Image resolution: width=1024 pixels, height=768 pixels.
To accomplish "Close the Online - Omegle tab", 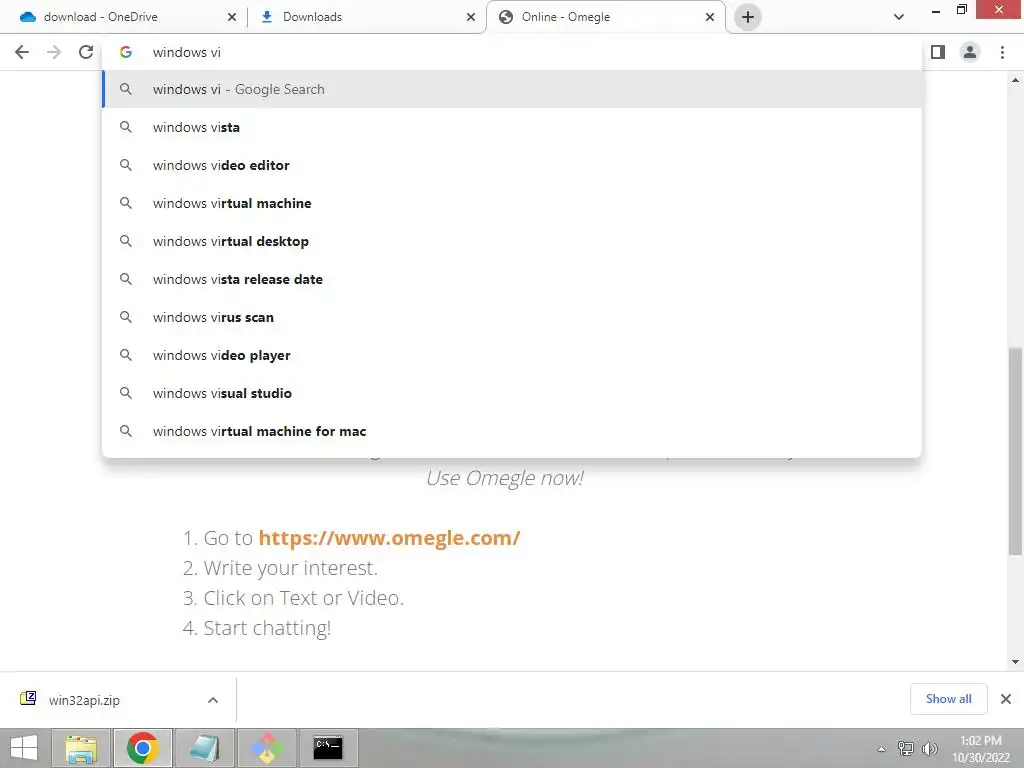I will coord(710,17).
